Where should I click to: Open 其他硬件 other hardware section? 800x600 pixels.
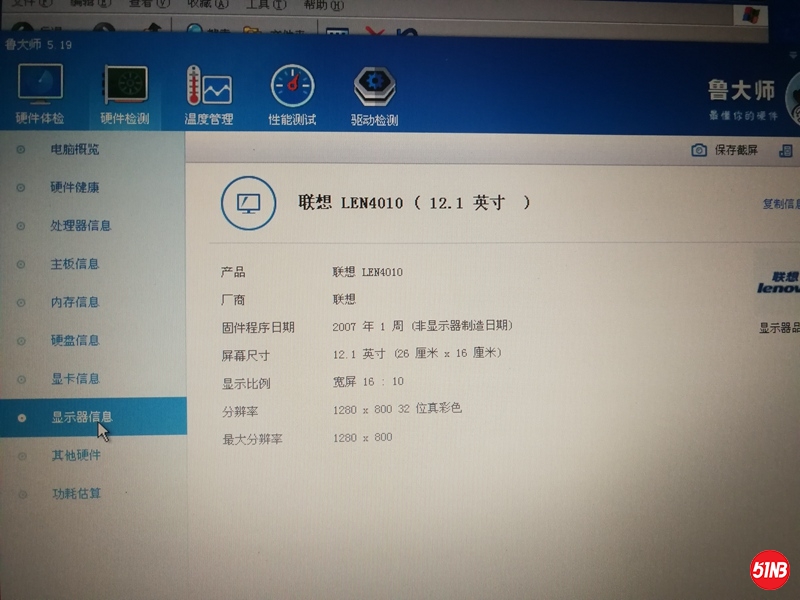coord(76,455)
